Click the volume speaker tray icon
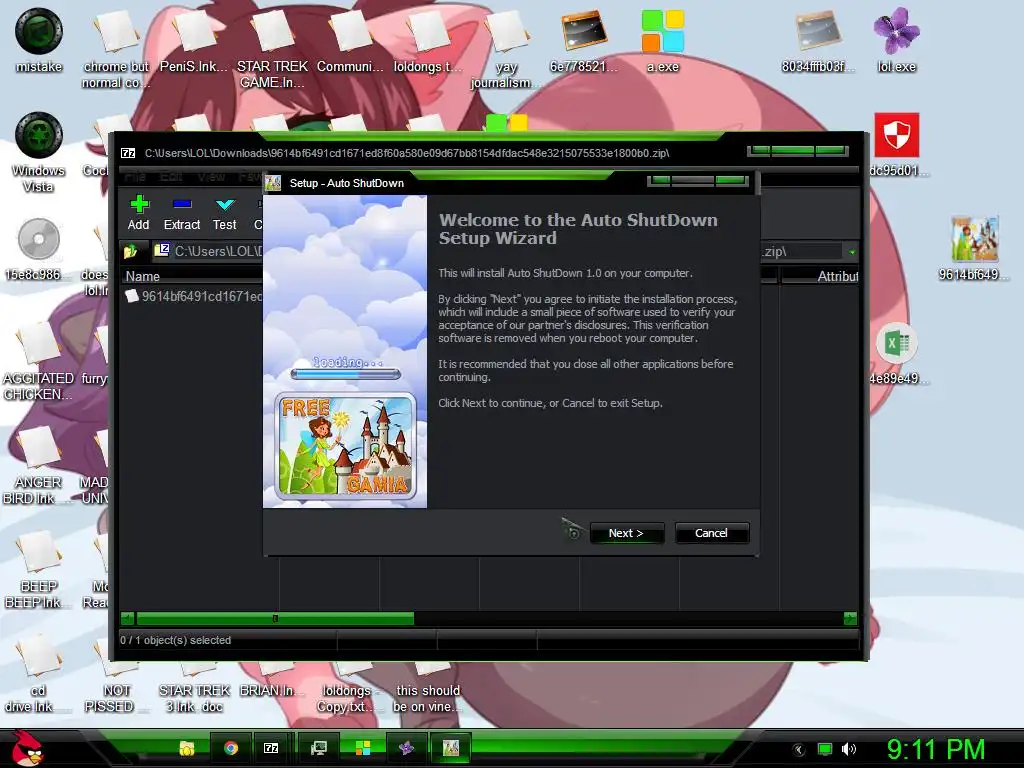The height and width of the screenshot is (768, 1024). [x=848, y=749]
